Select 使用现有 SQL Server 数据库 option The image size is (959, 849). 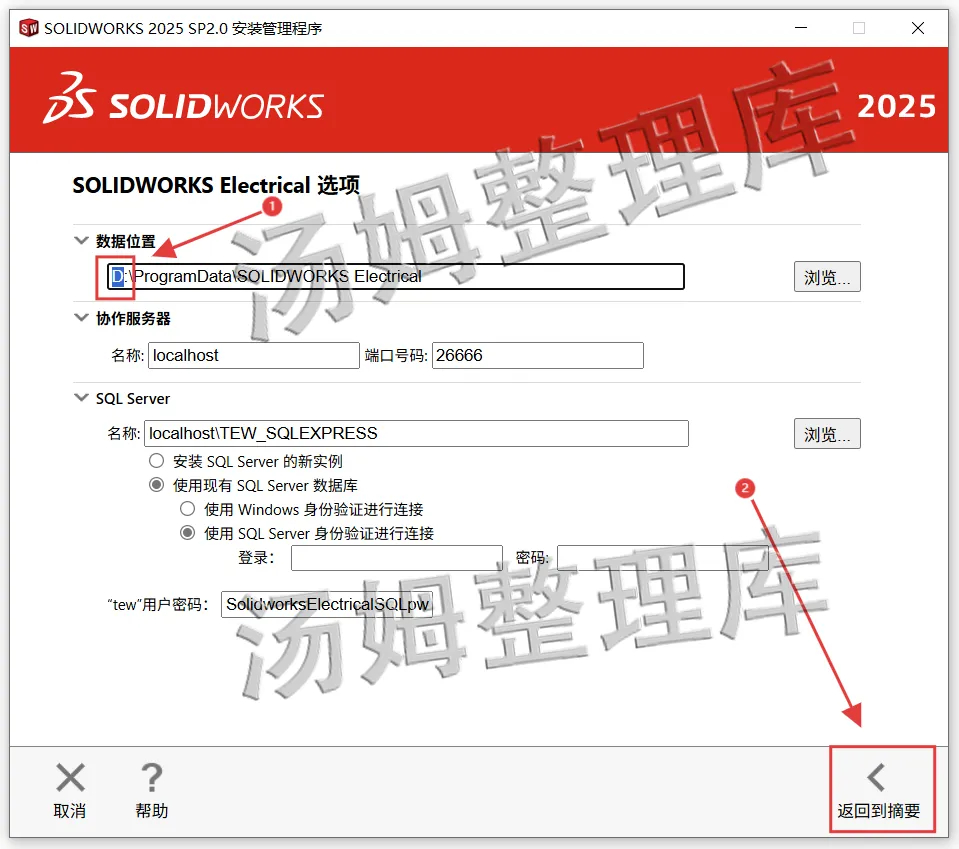pyautogui.click(x=157, y=485)
